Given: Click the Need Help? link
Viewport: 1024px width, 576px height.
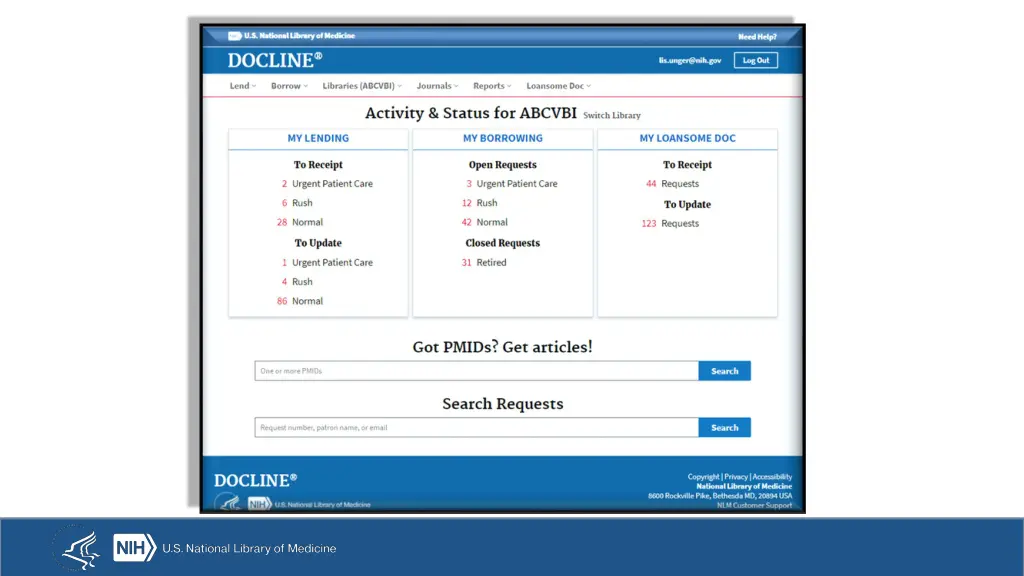Looking at the screenshot, I should (x=757, y=37).
